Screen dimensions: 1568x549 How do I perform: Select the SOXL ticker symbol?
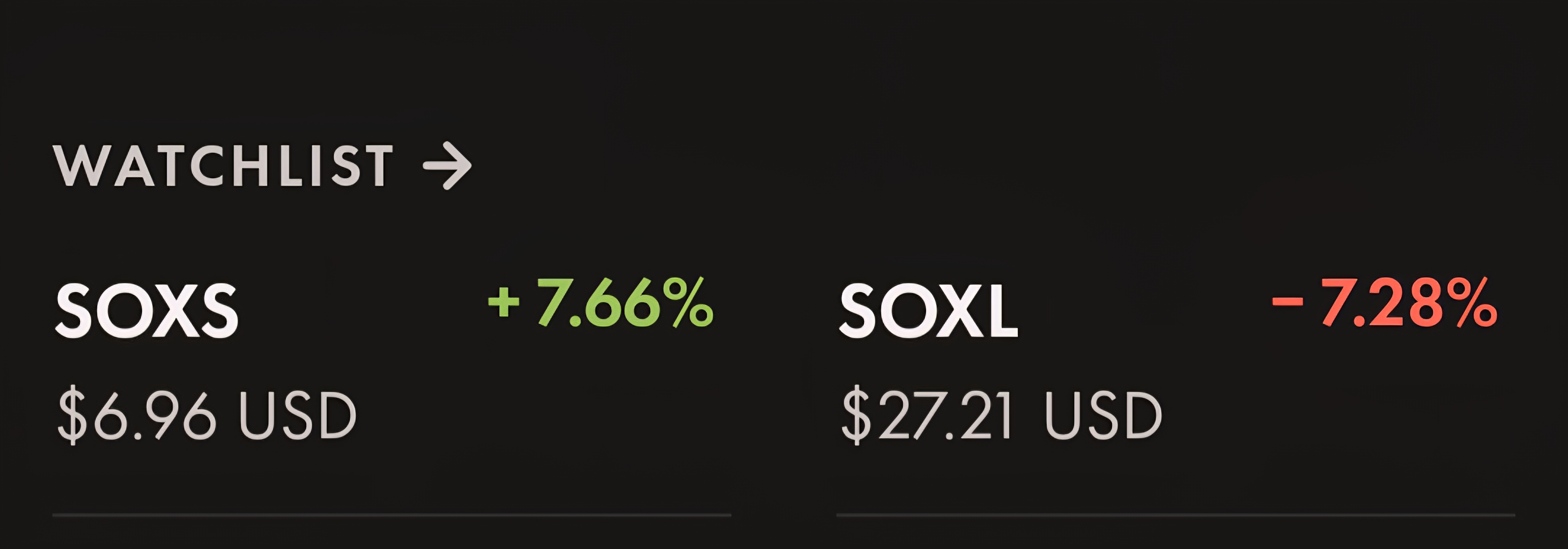coord(929,311)
